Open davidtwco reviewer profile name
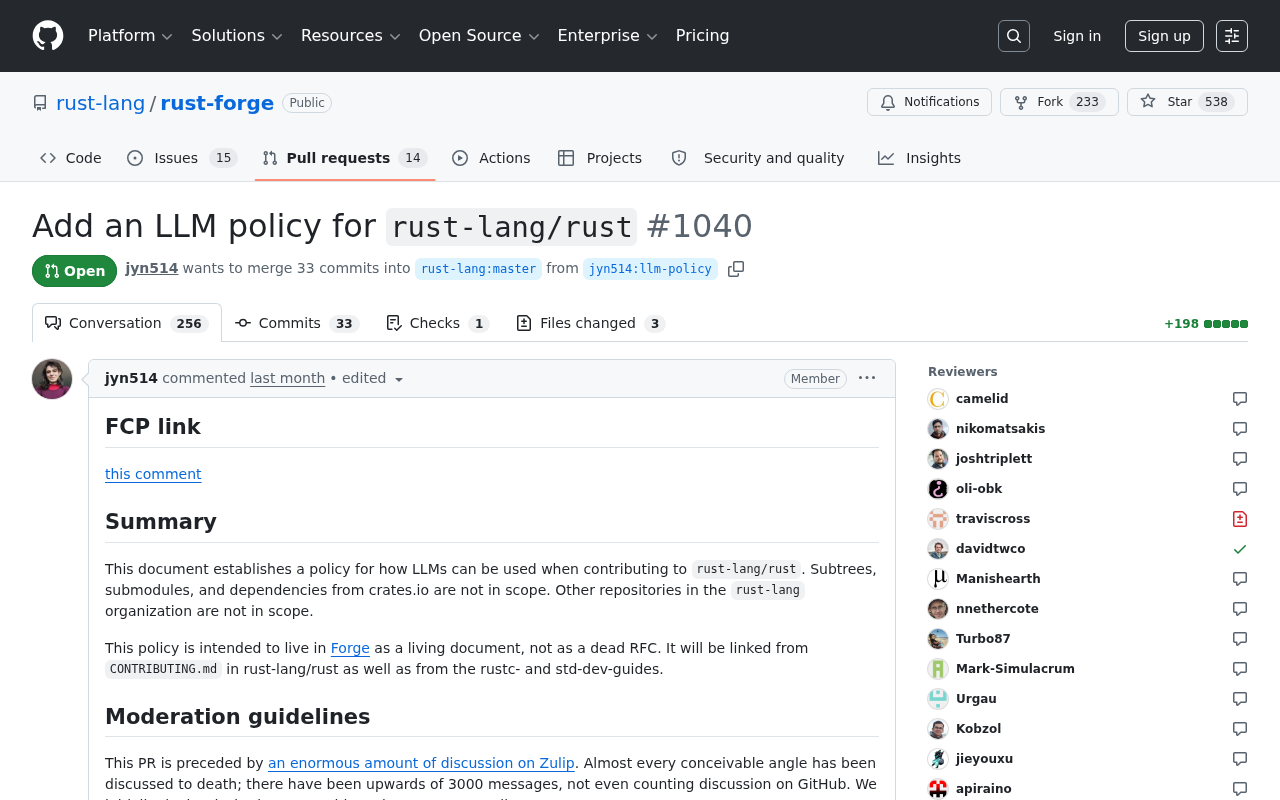 [x=990, y=549]
